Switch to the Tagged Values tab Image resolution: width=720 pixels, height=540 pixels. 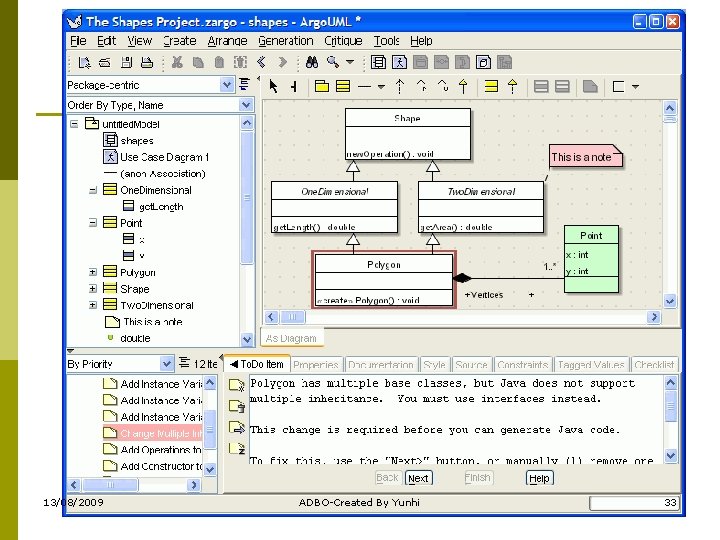tap(591, 365)
